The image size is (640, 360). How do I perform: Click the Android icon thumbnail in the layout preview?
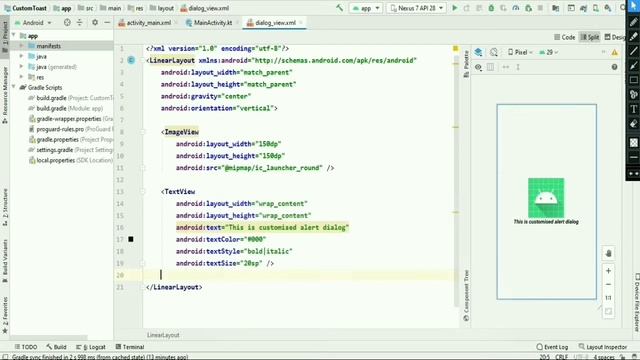546,198
